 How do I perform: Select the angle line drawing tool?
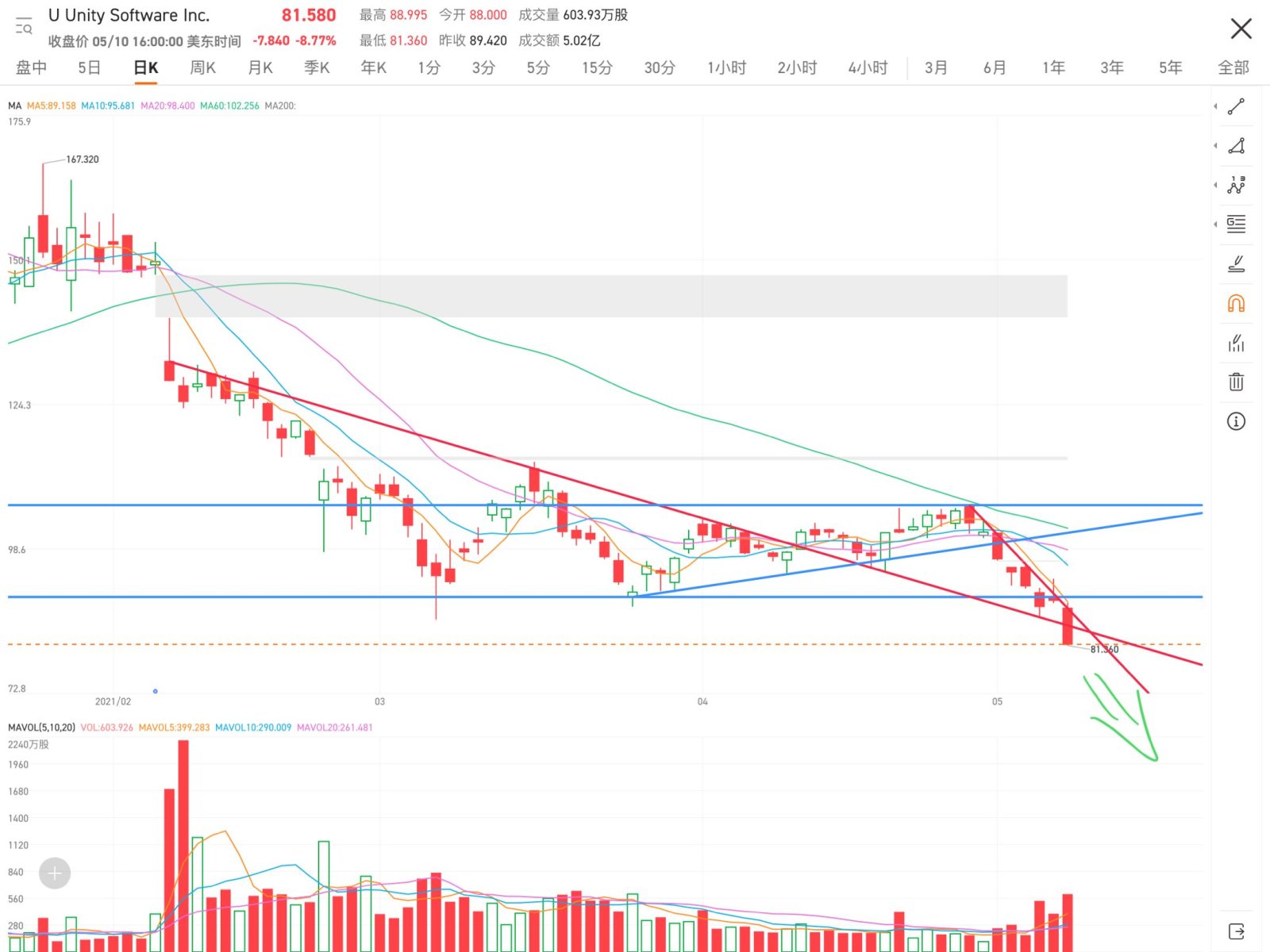pos(1236,146)
